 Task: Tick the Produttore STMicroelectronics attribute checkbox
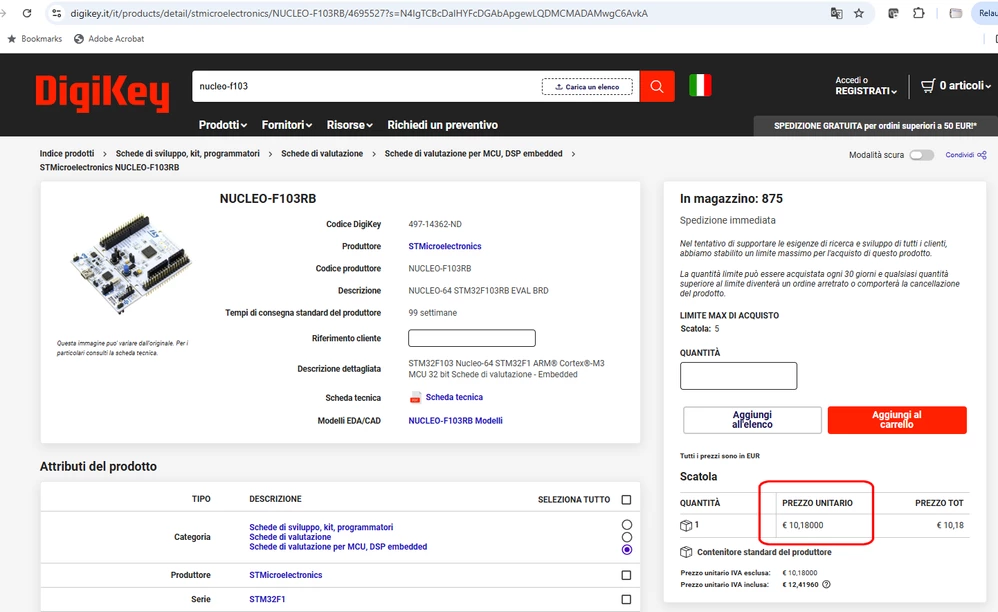coord(626,575)
